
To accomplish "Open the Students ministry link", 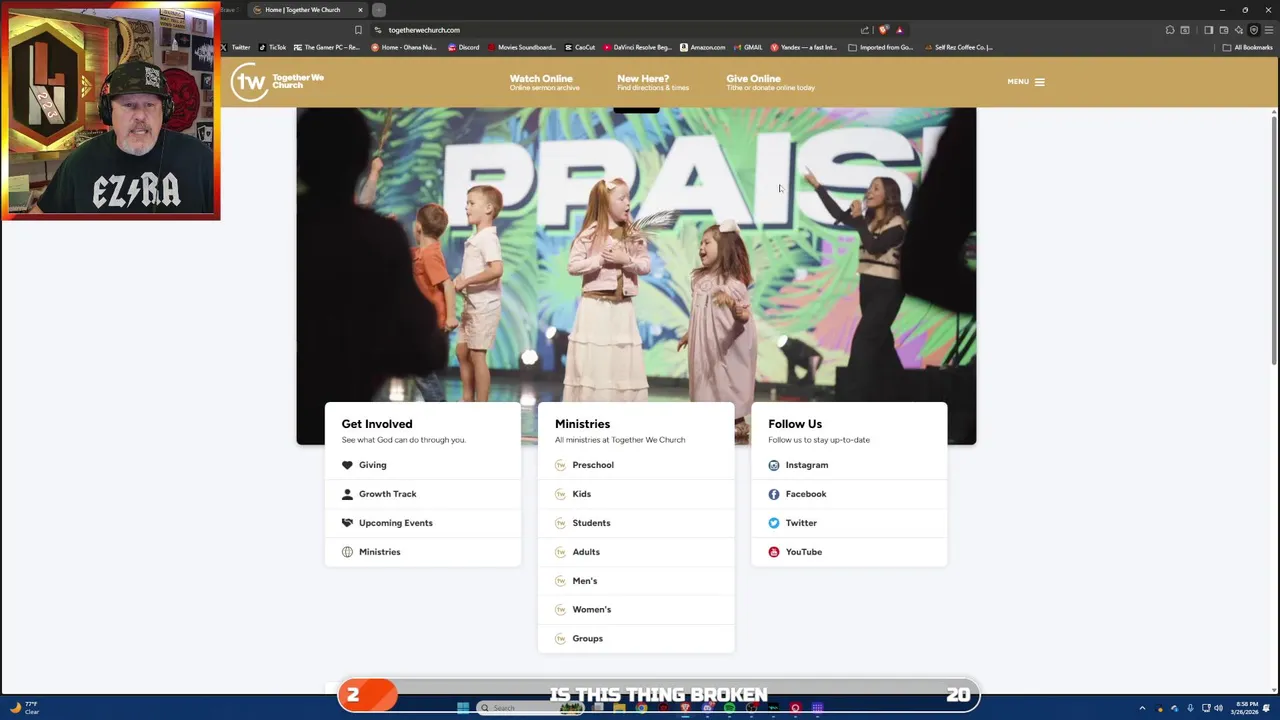I will click(x=636, y=523).
